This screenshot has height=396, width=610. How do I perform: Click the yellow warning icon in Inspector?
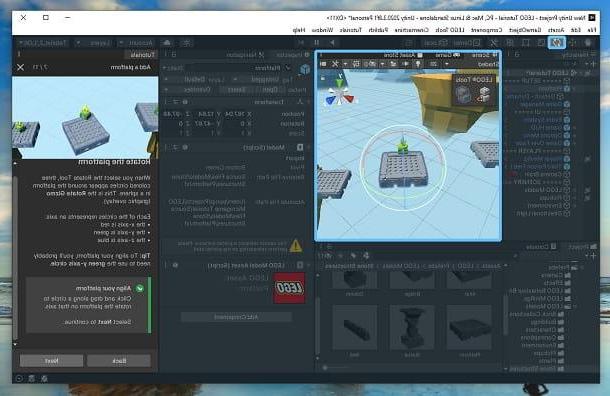click(x=296, y=245)
